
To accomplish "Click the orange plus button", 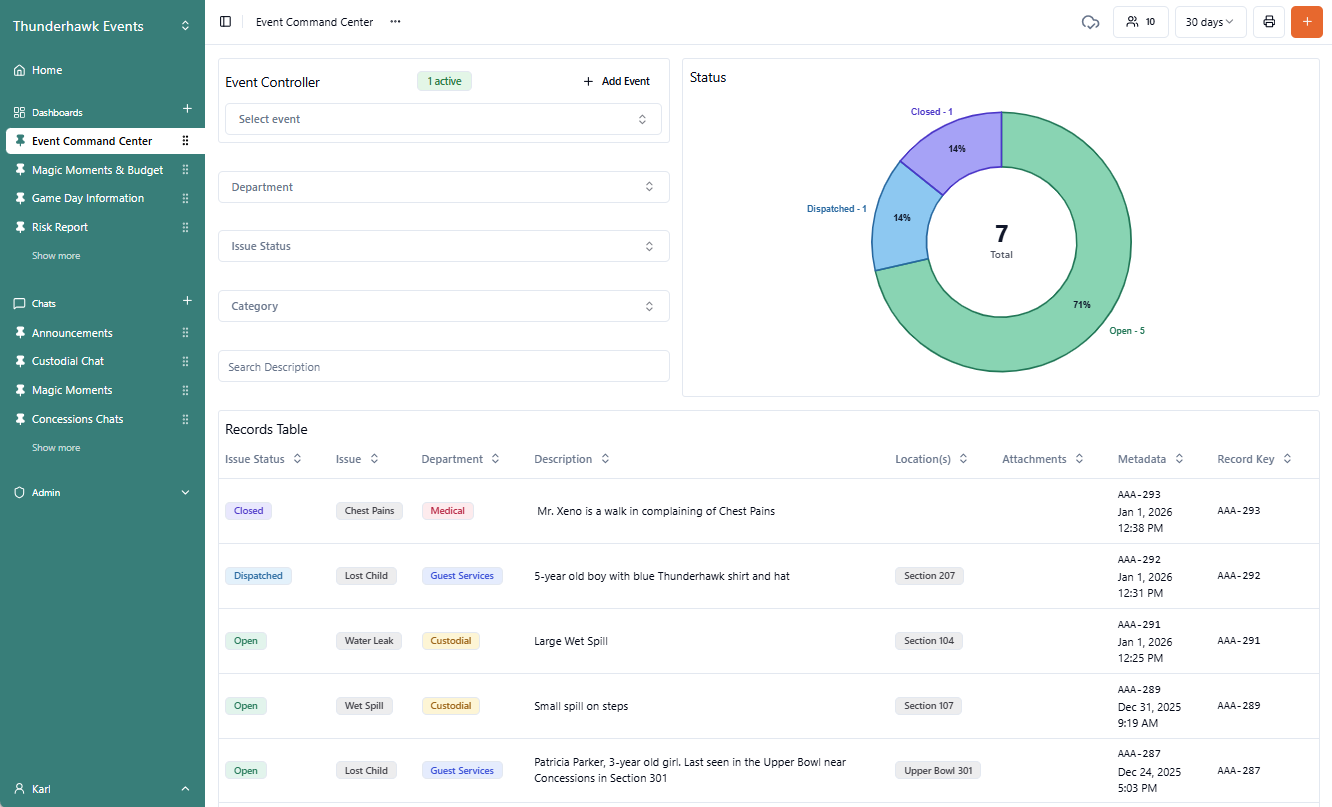I will [1307, 22].
